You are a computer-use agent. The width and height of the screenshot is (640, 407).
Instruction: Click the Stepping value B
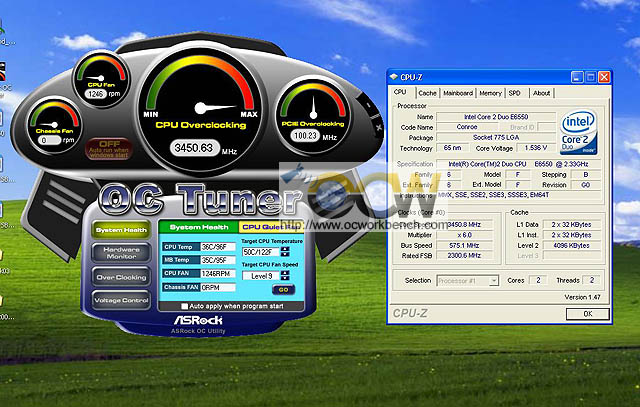pos(586,175)
